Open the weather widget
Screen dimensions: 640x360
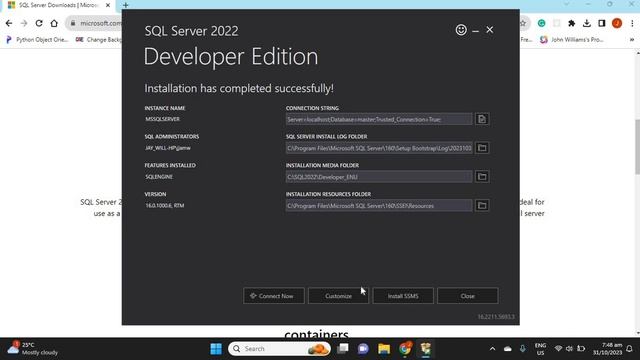click(33, 349)
